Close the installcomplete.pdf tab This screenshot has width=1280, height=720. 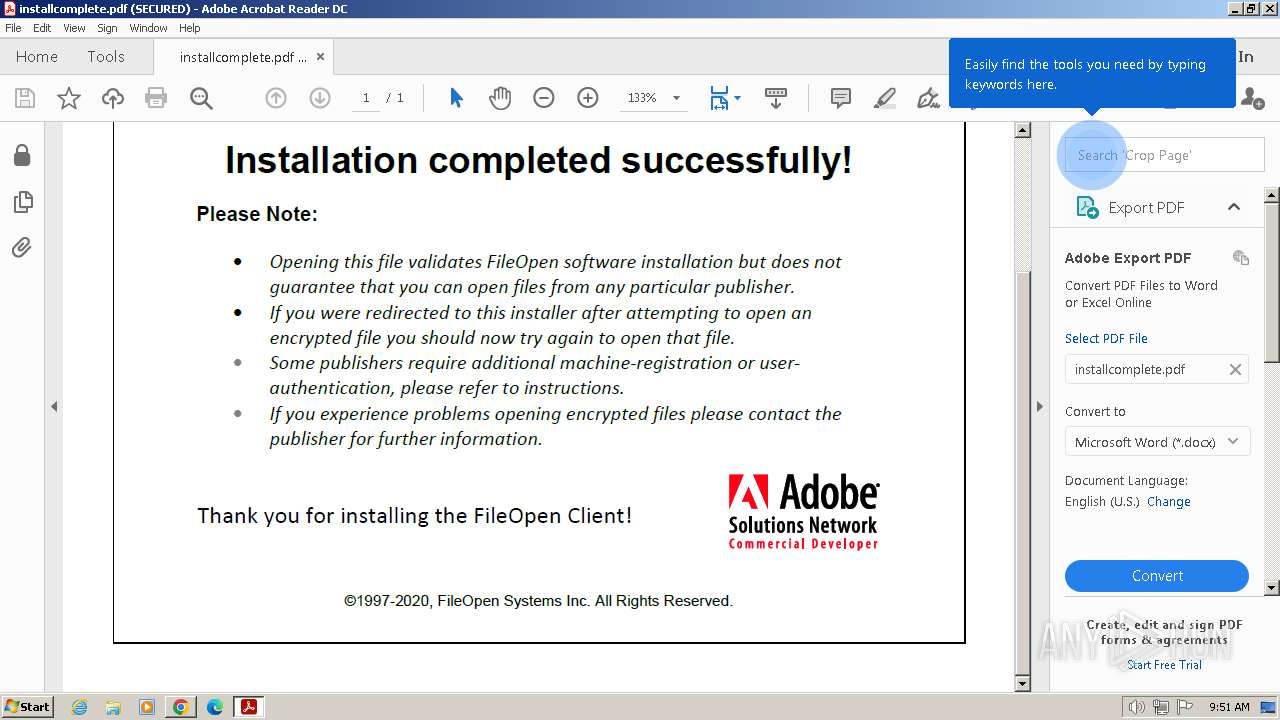(x=320, y=57)
